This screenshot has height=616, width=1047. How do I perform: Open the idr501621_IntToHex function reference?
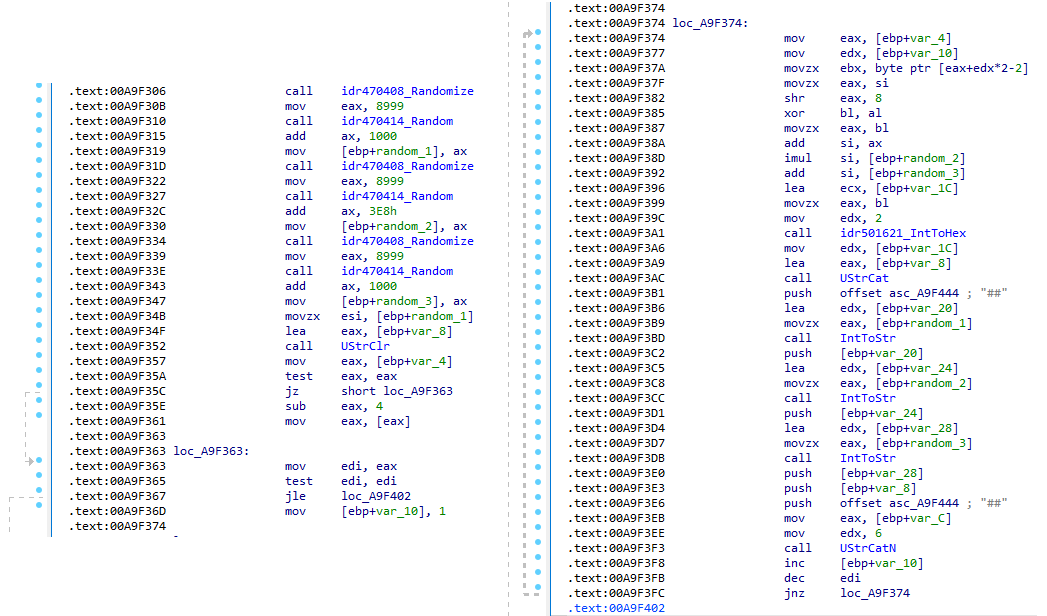[903, 233]
